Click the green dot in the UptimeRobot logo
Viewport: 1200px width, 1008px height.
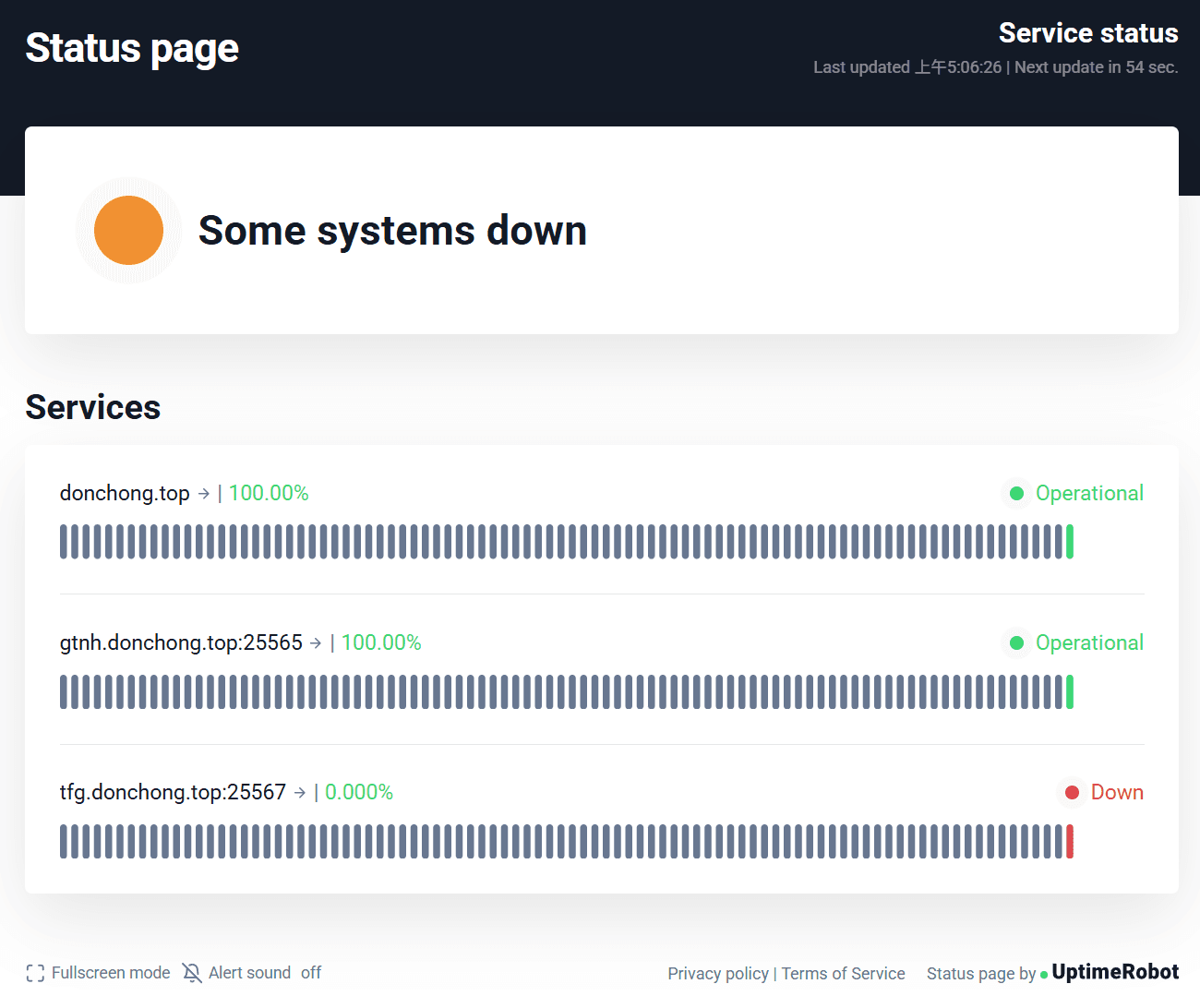[1044, 973]
